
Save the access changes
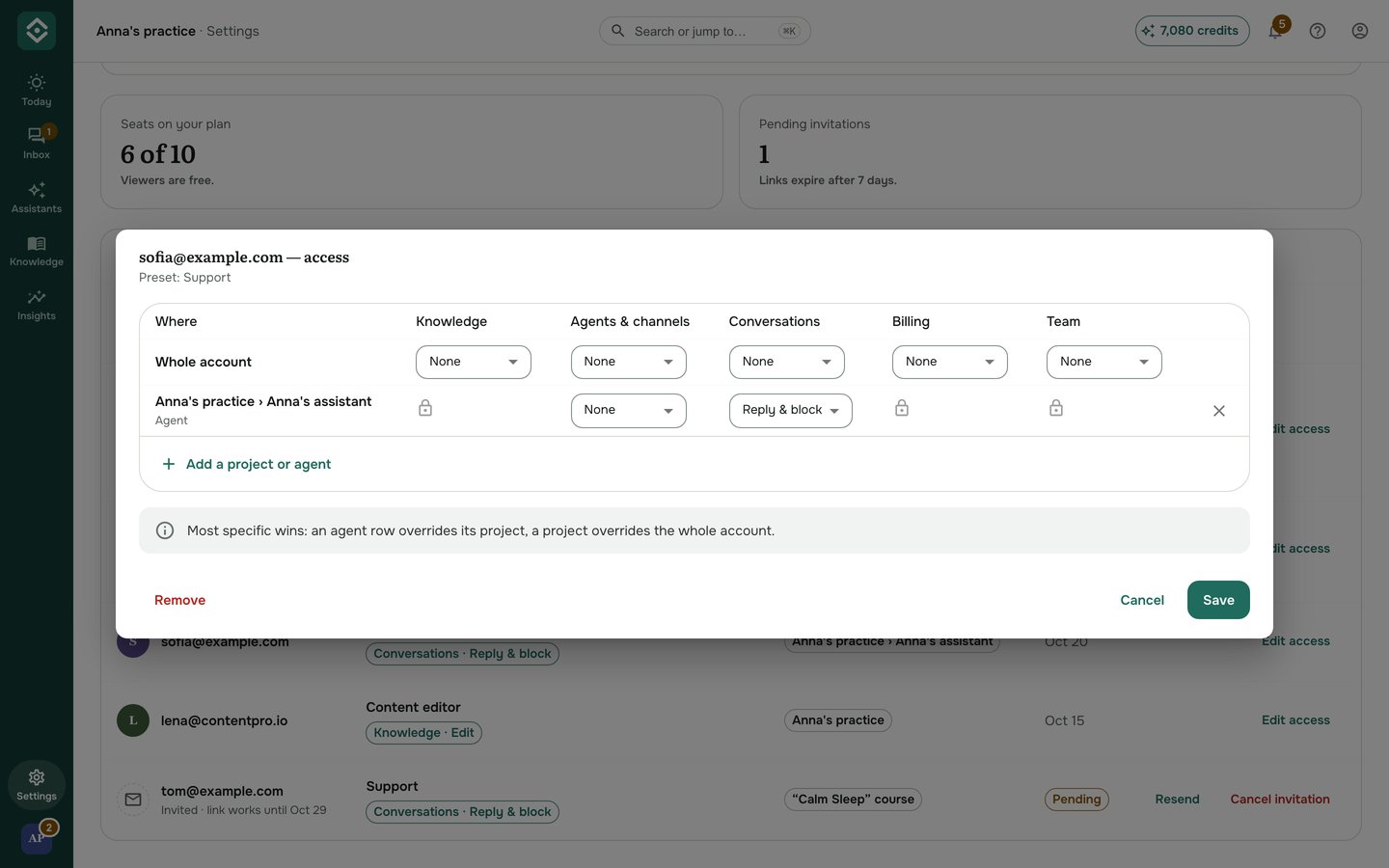point(1218,600)
